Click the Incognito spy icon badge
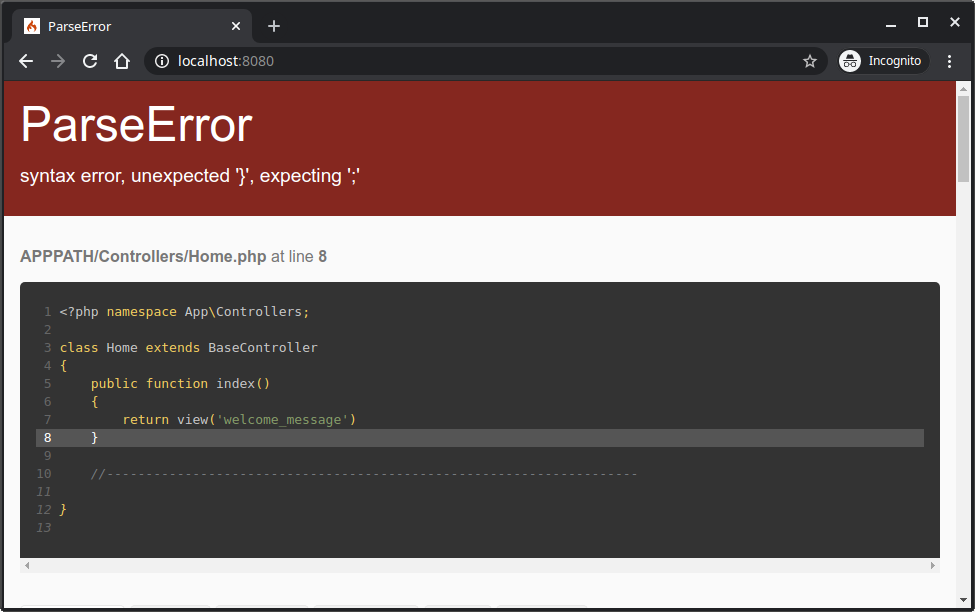 point(849,61)
